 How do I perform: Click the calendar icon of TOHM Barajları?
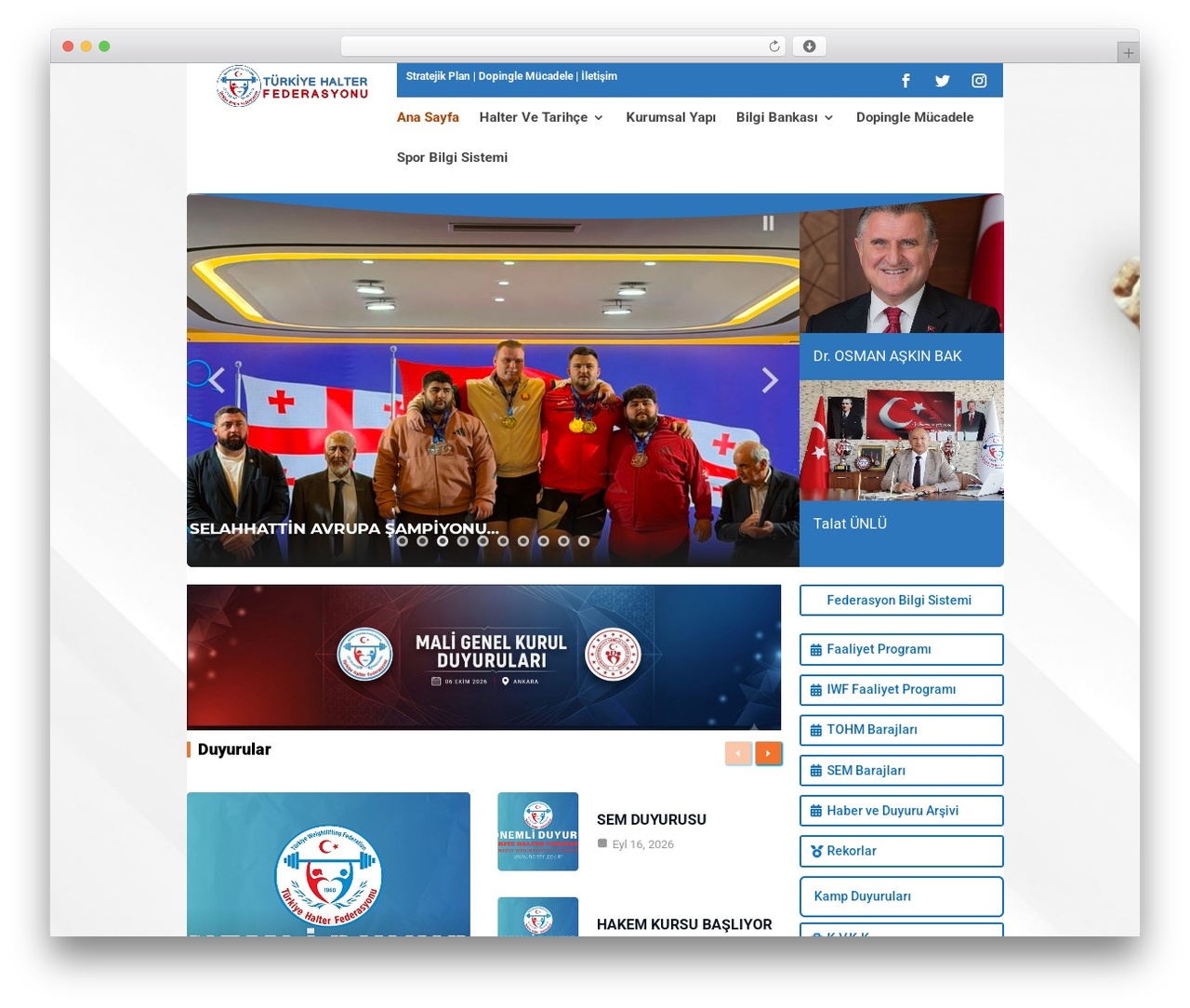click(x=815, y=730)
